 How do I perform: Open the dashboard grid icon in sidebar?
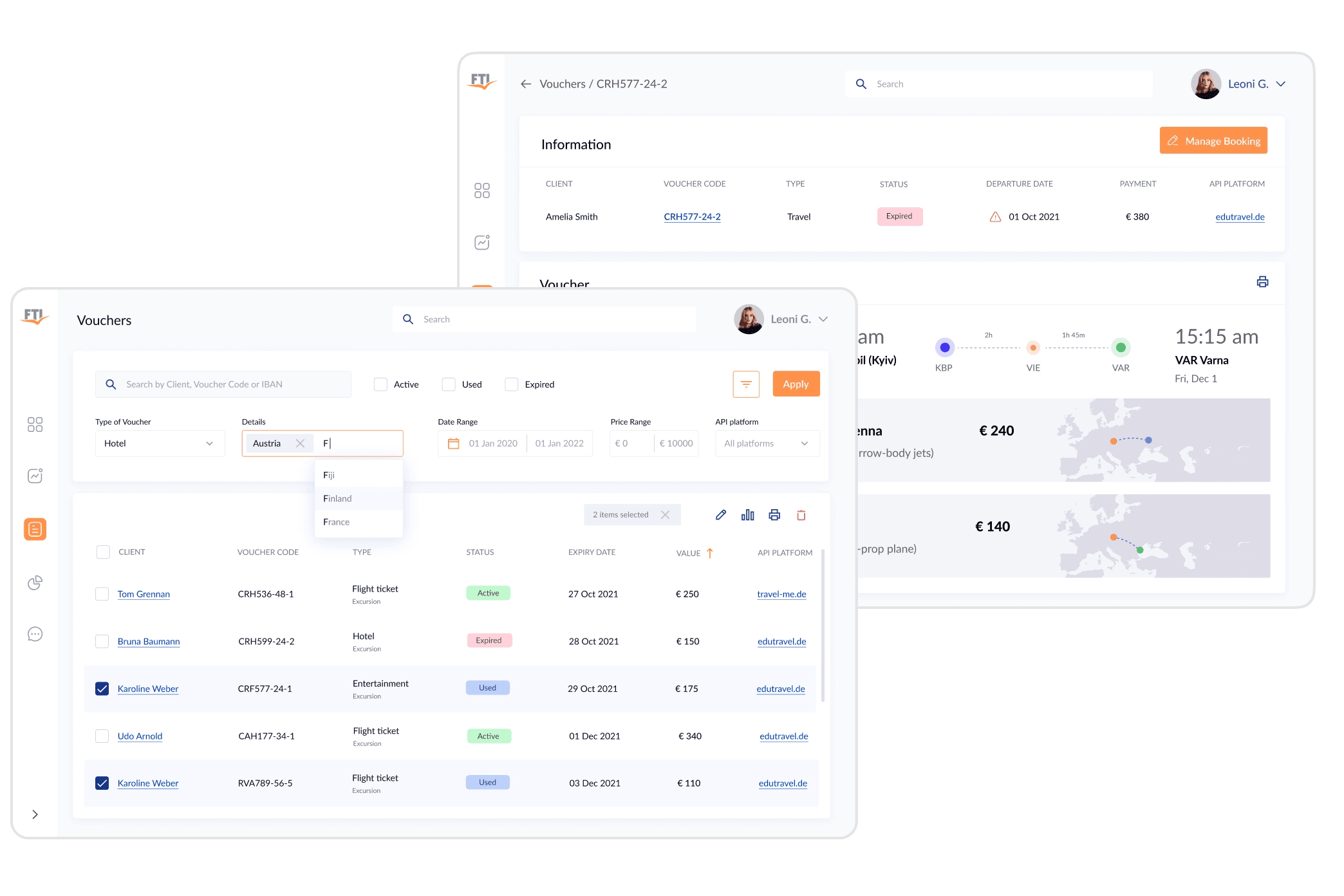coord(35,424)
